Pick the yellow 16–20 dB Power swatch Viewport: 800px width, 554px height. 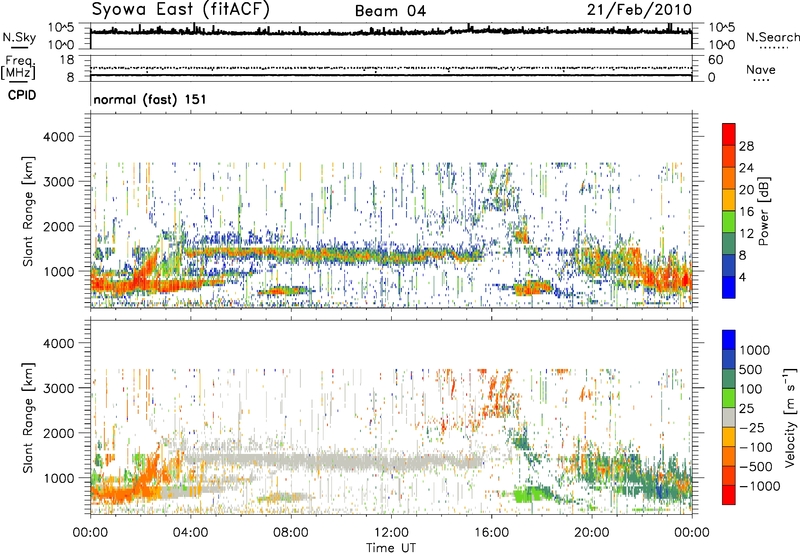click(729, 200)
